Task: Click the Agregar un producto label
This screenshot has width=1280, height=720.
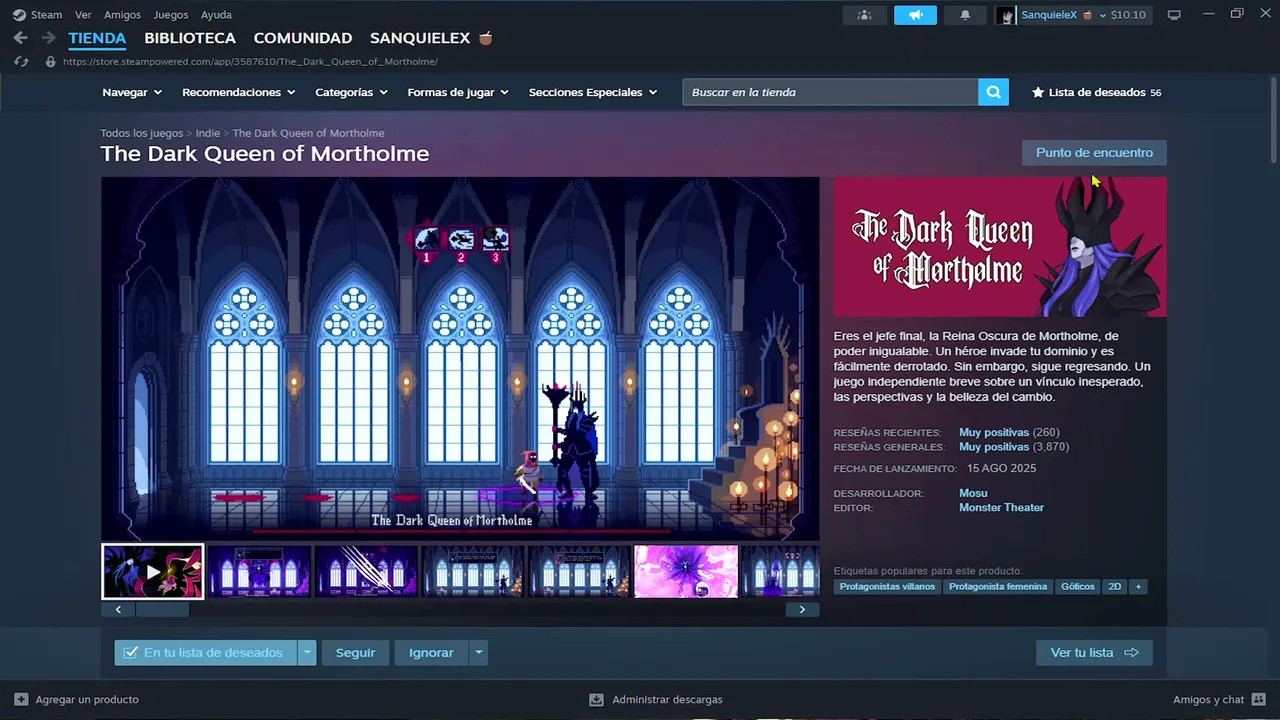Action: [87, 699]
